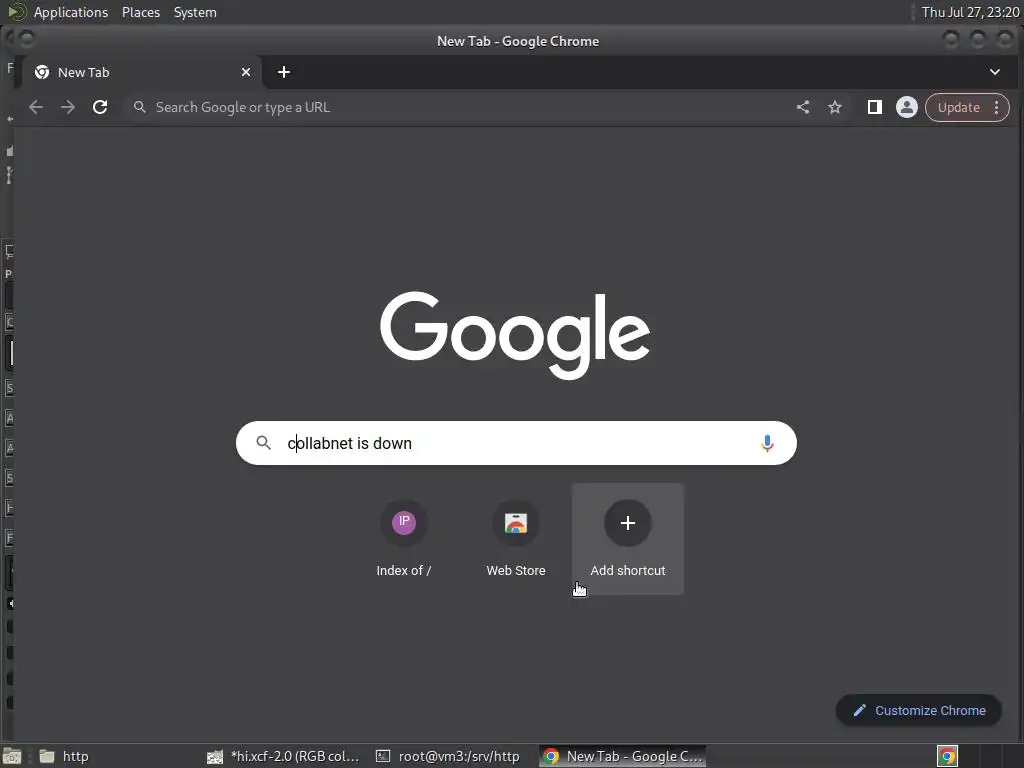Switch to hi.xcf GIMP window in taskbar
Viewport: 1024px width, 768px height.
tap(283, 756)
